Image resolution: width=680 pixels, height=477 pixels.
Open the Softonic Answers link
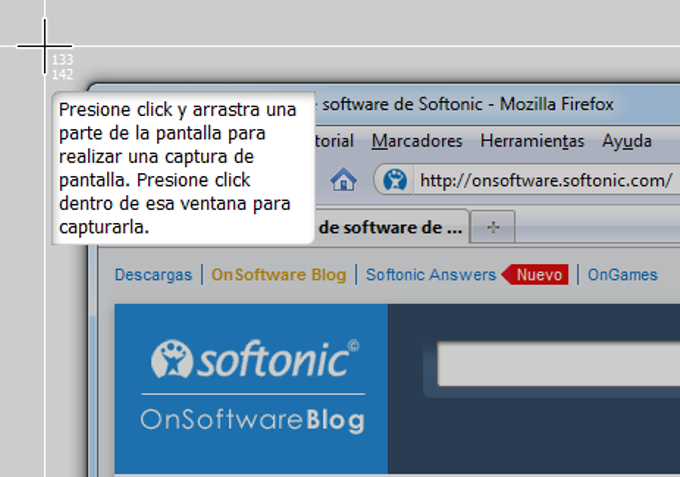[431, 275]
